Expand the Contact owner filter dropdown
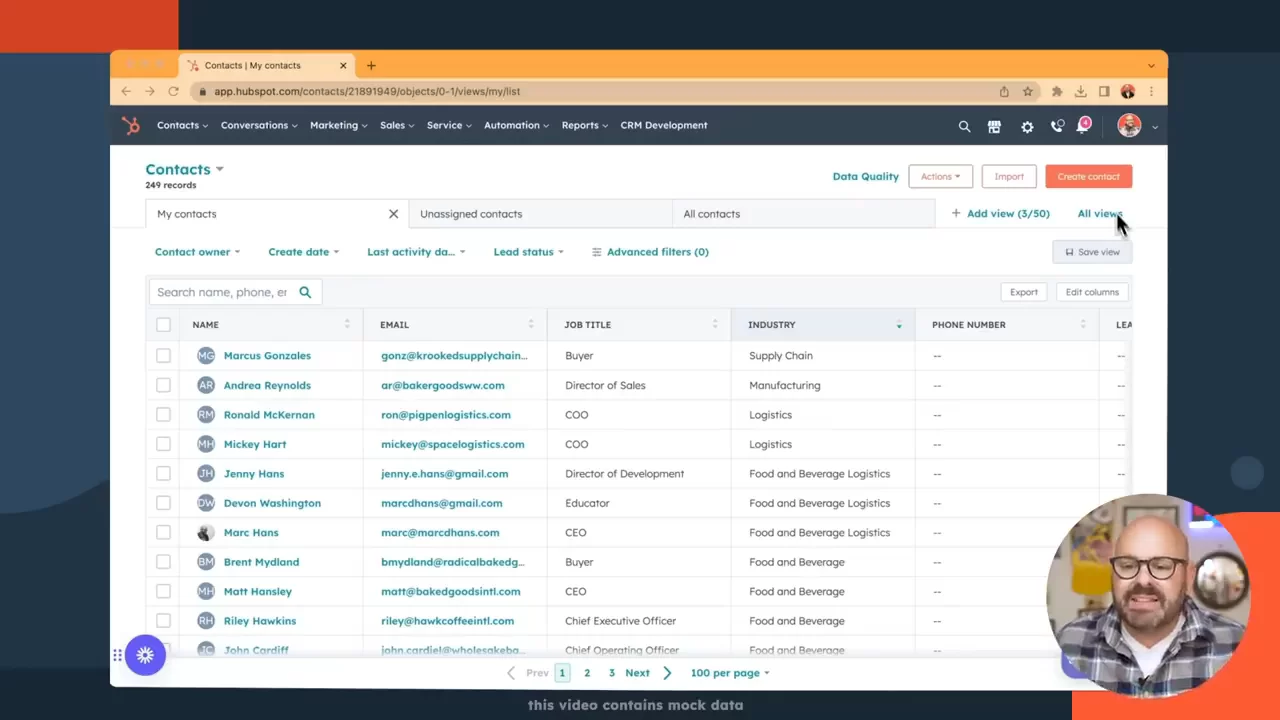This screenshot has width=1280, height=720. [x=197, y=252]
